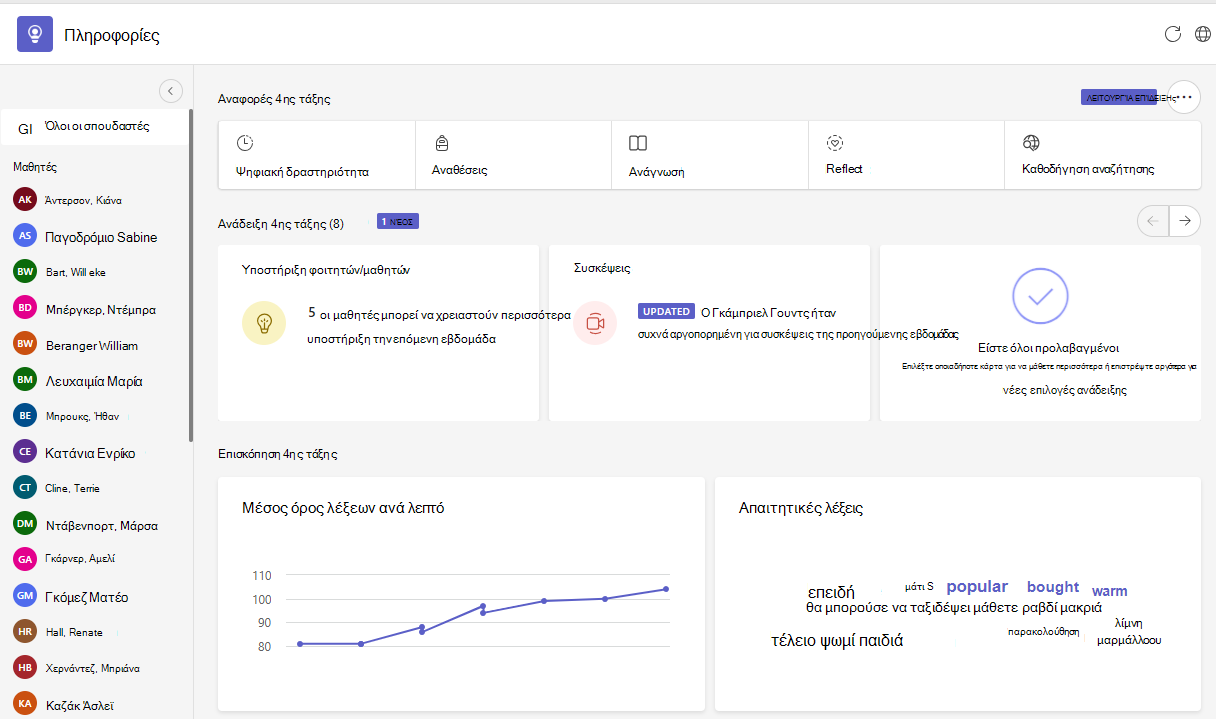Click the word 'bought' in challenging words
The image size is (1216, 719).
[1053, 587]
